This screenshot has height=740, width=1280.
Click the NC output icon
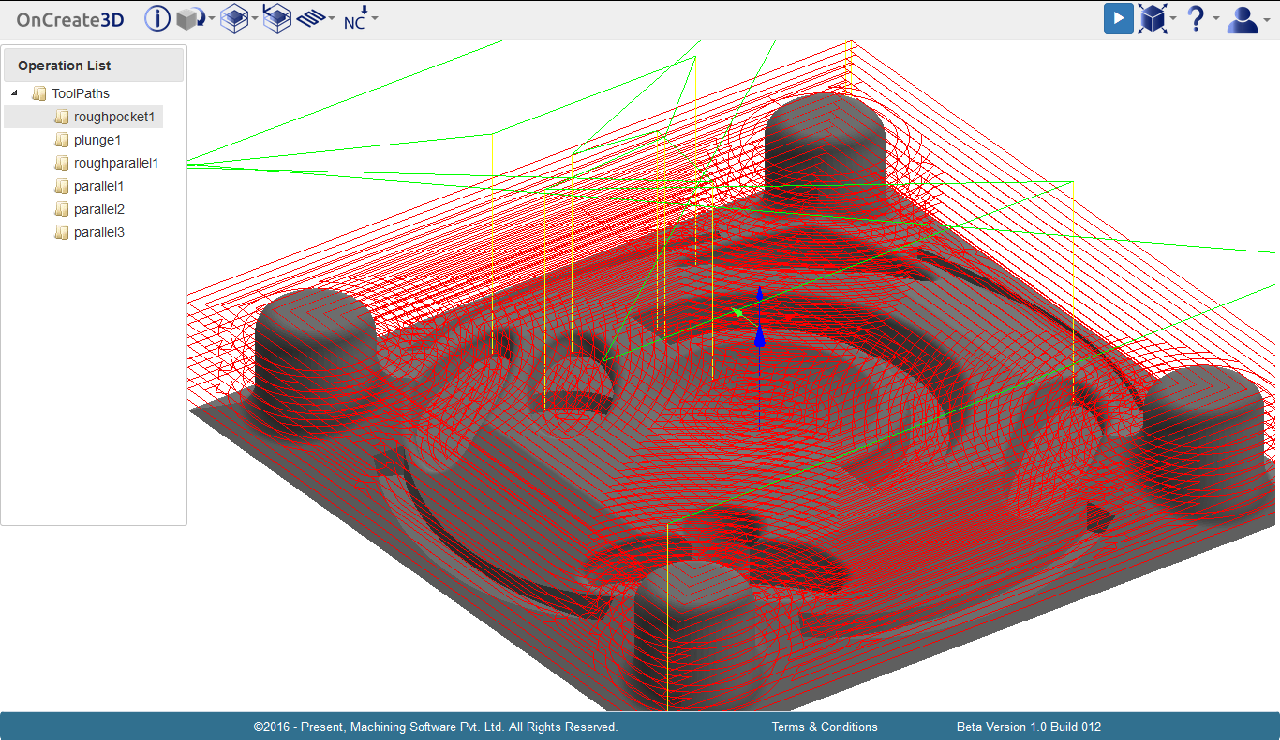click(355, 19)
